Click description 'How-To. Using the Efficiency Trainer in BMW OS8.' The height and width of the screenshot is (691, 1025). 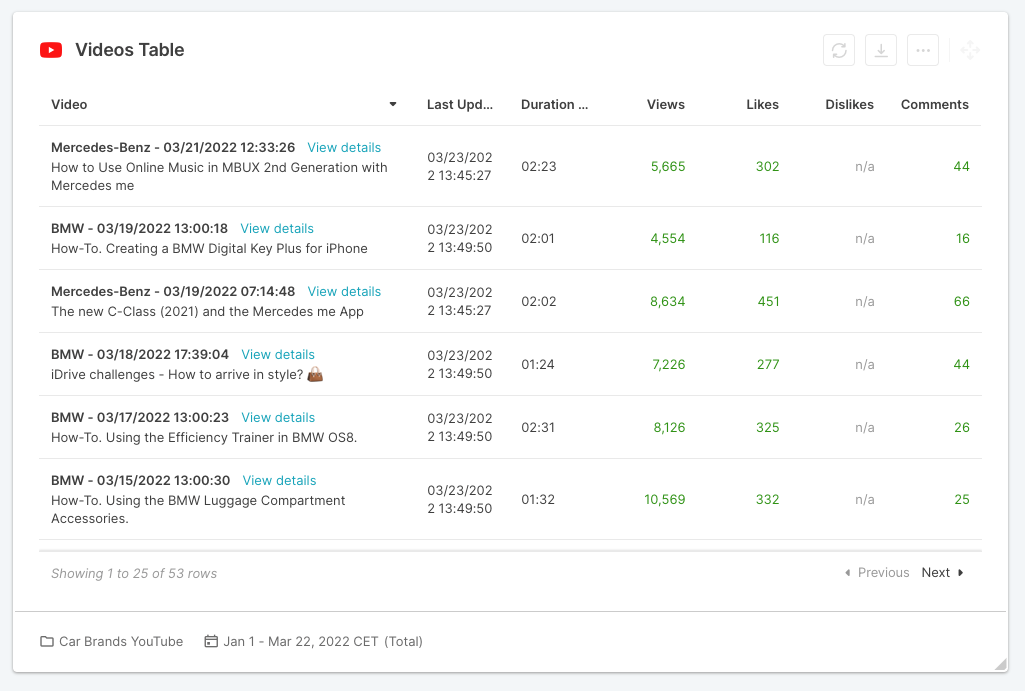pos(204,438)
